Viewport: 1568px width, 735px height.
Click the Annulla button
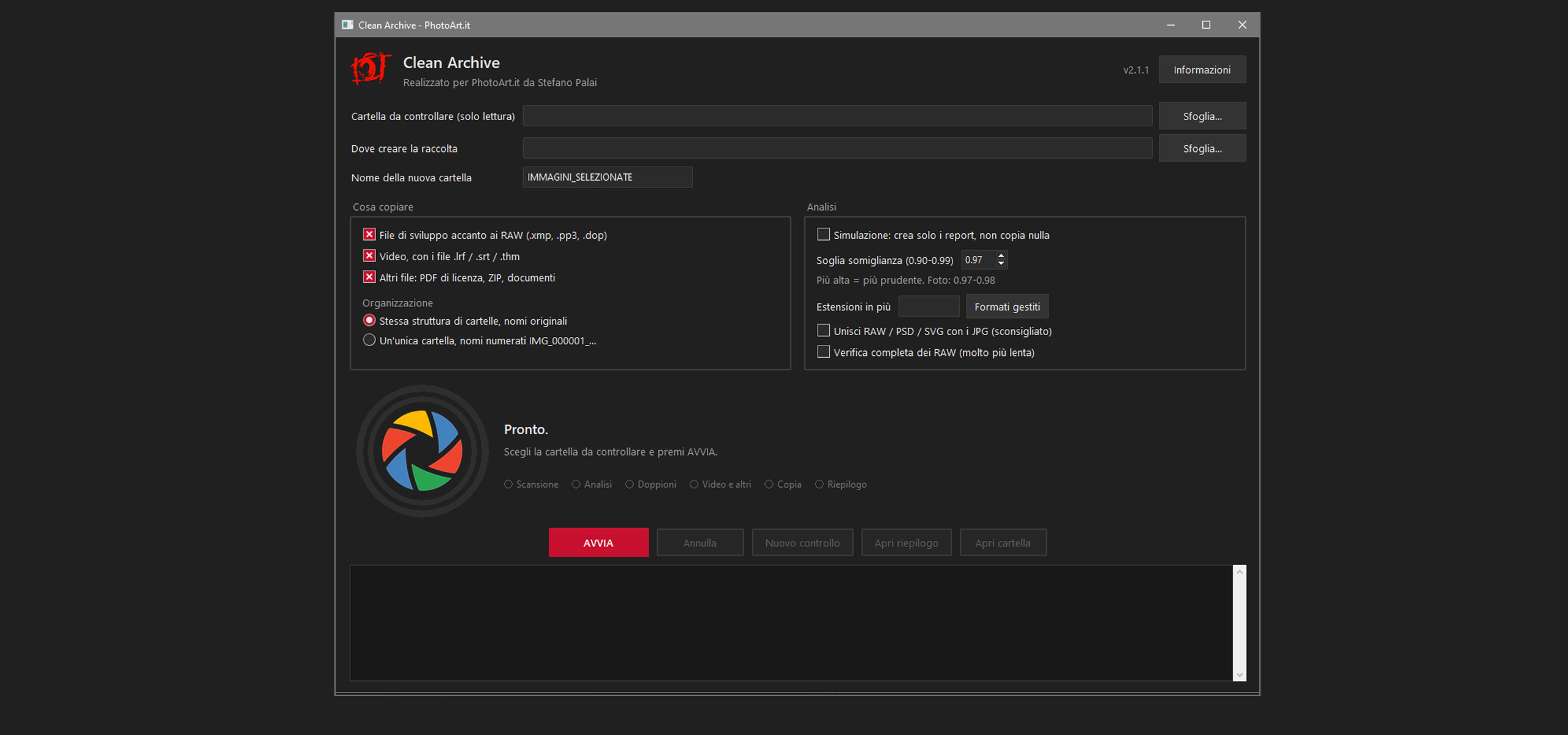pyautogui.click(x=700, y=543)
